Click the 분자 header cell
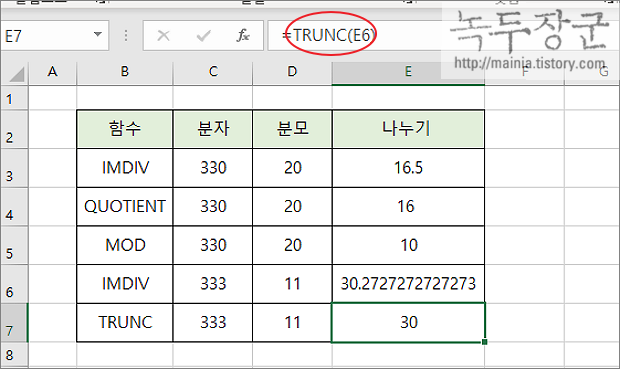The width and height of the screenshot is (620, 369). 213,129
